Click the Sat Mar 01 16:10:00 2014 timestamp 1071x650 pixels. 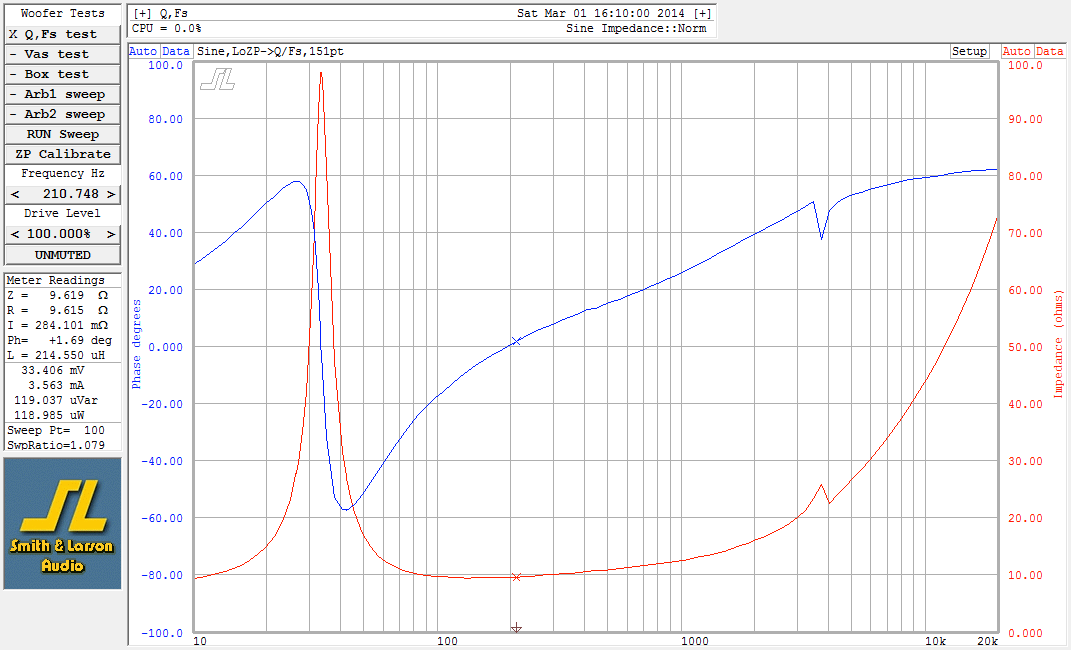(x=600, y=13)
